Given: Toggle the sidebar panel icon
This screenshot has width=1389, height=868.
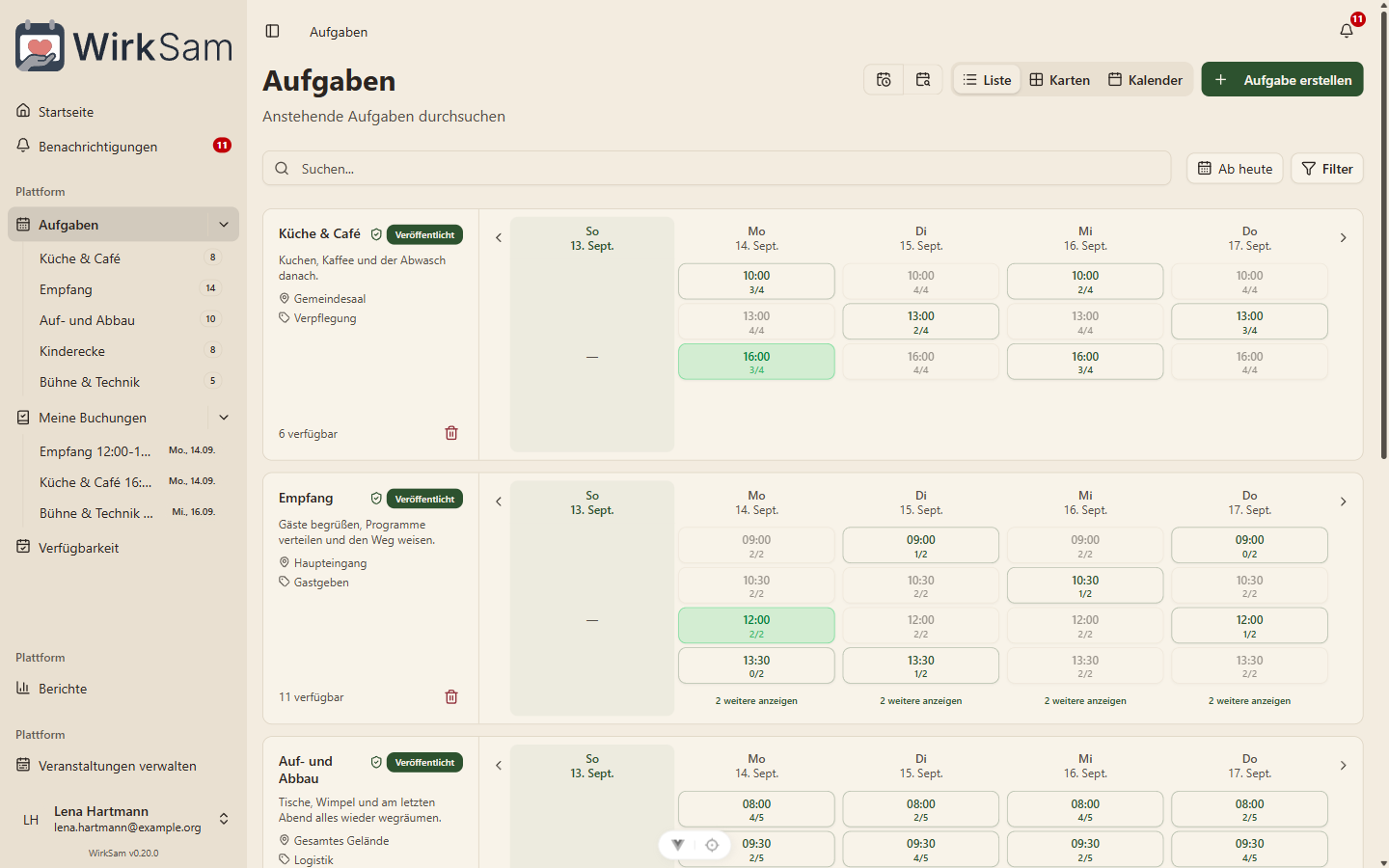Looking at the screenshot, I should [273, 32].
